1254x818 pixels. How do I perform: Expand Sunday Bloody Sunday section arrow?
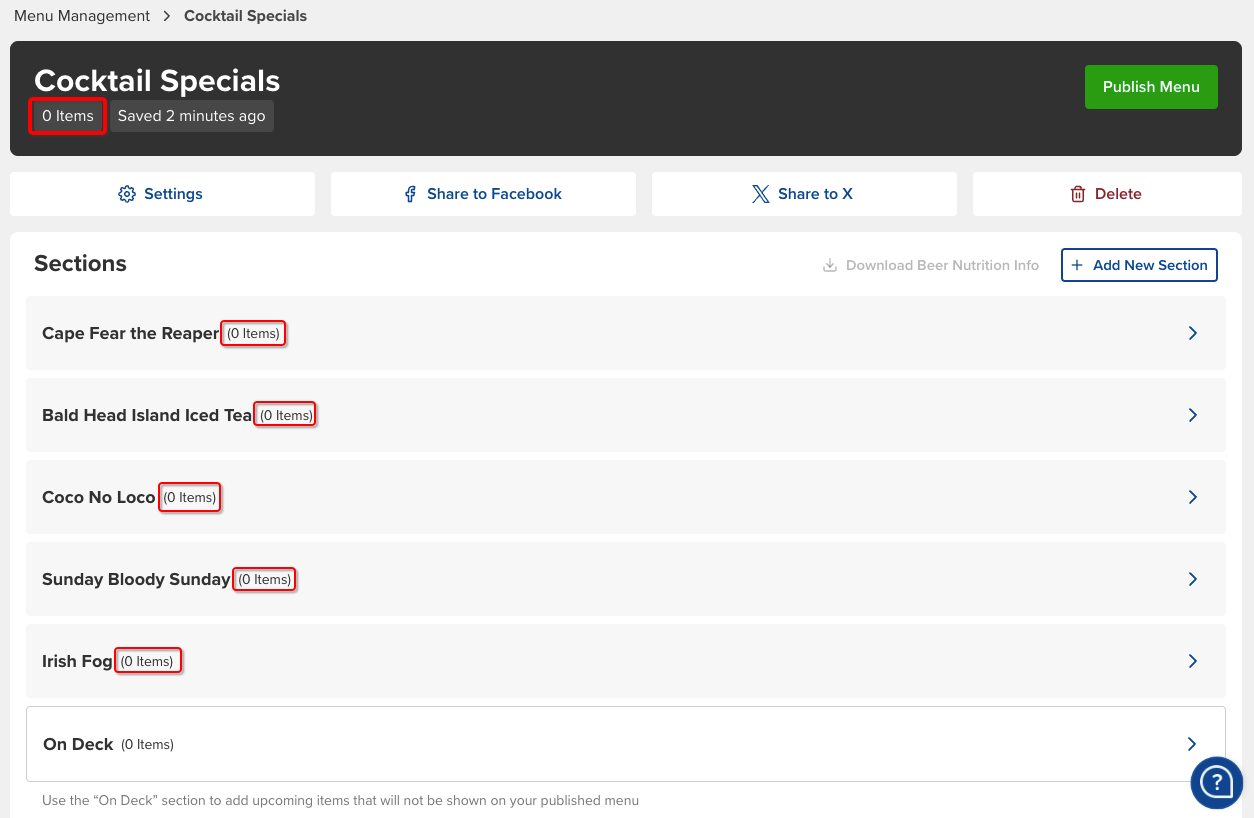(x=1192, y=579)
